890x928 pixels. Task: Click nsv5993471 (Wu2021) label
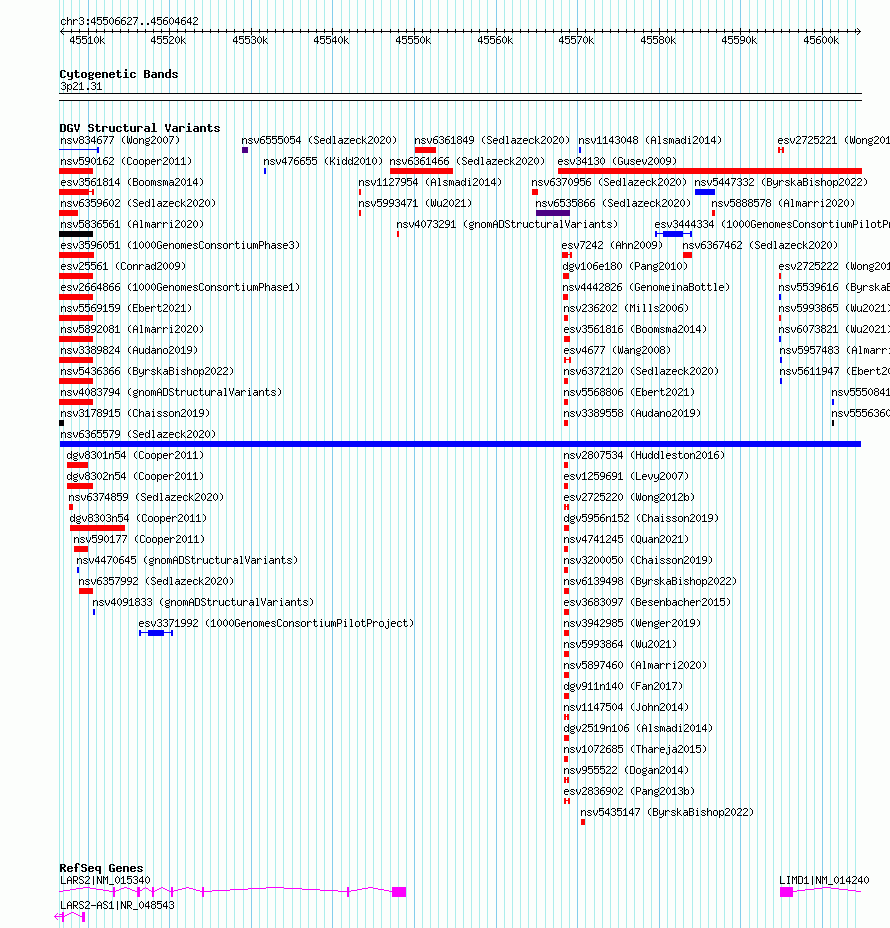[x=415, y=203]
